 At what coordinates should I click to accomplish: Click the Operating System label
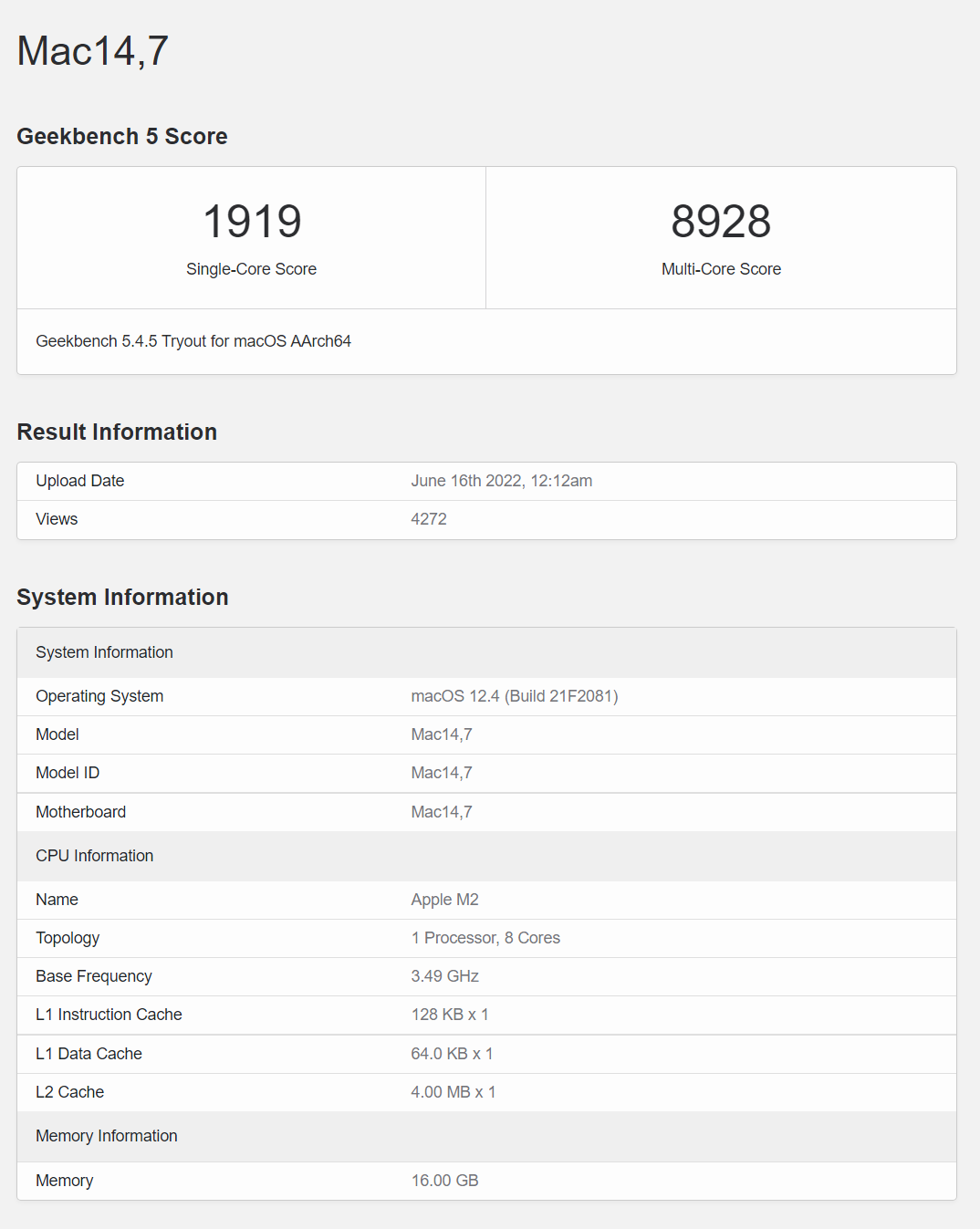pos(99,696)
